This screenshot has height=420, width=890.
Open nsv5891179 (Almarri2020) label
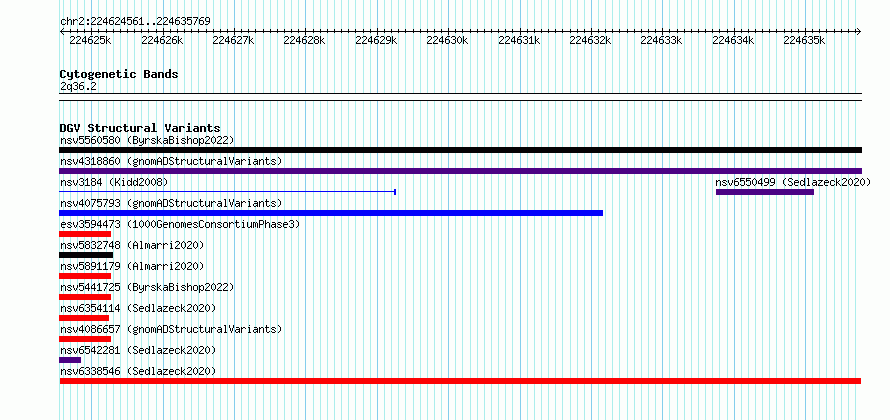(132, 266)
